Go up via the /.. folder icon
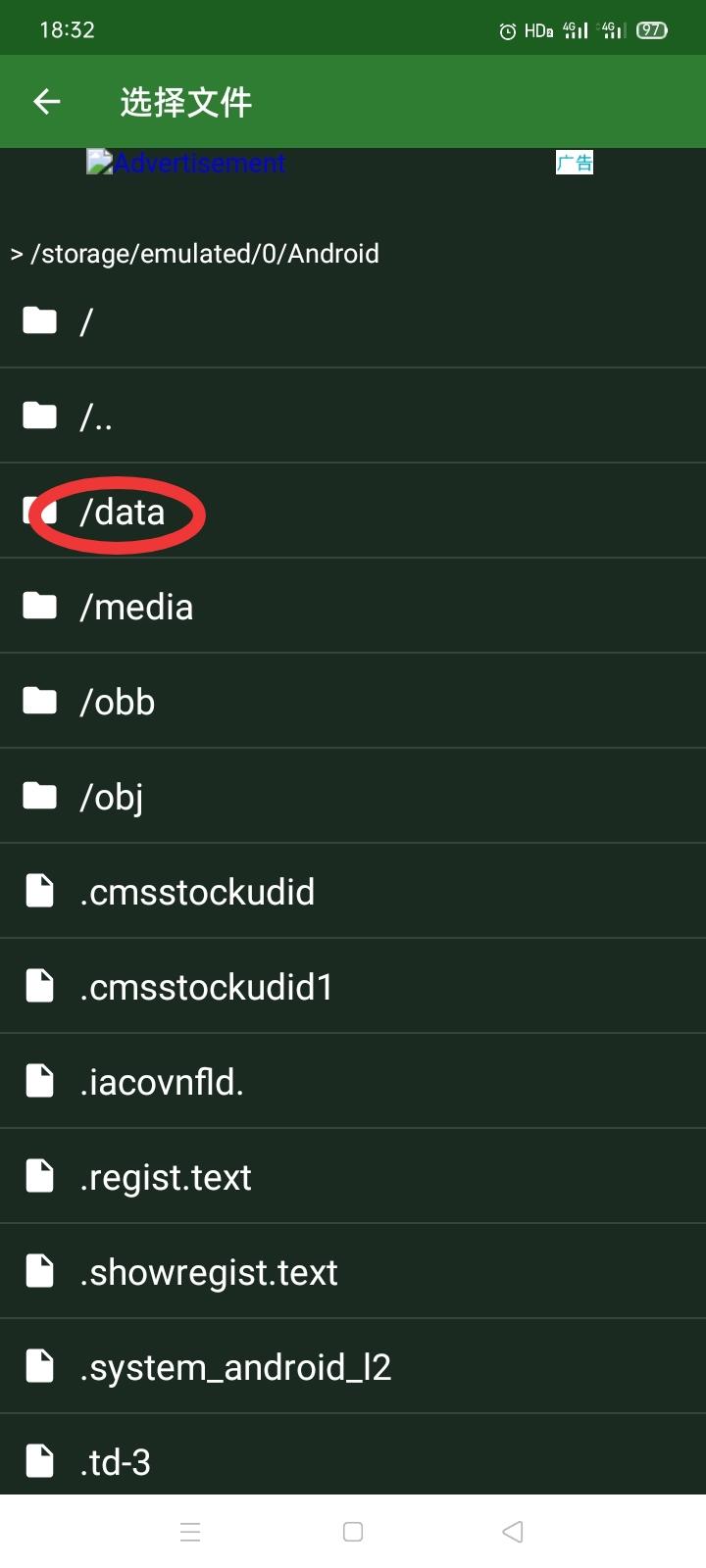Image resolution: width=706 pixels, height=1568 pixels. click(x=39, y=416)
